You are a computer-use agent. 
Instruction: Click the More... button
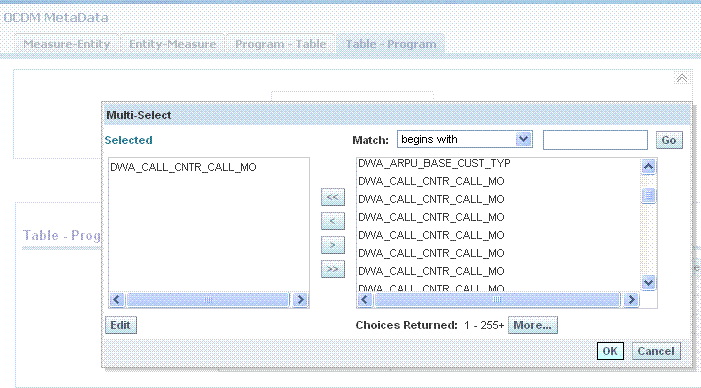click(532, 325)
